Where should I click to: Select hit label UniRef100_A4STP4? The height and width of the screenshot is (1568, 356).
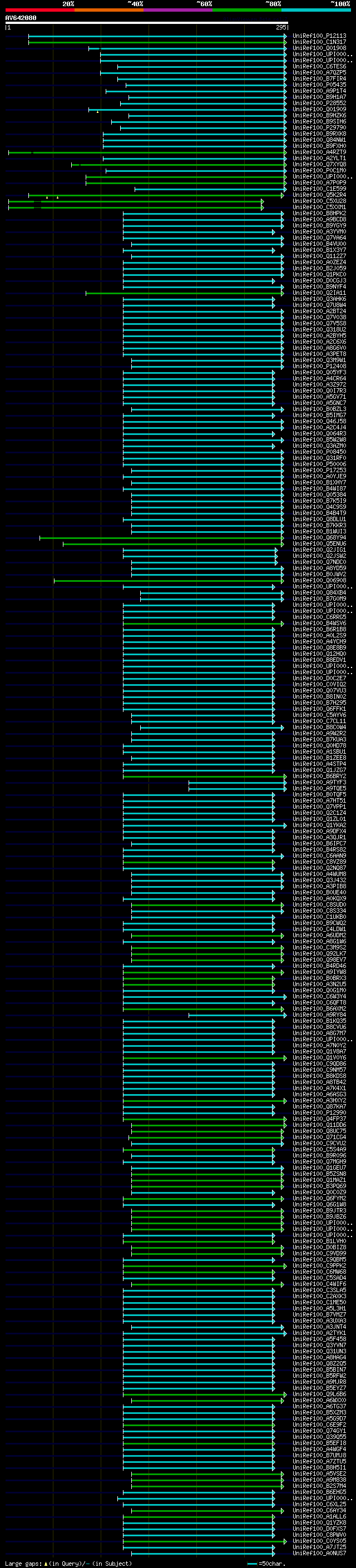319,764
